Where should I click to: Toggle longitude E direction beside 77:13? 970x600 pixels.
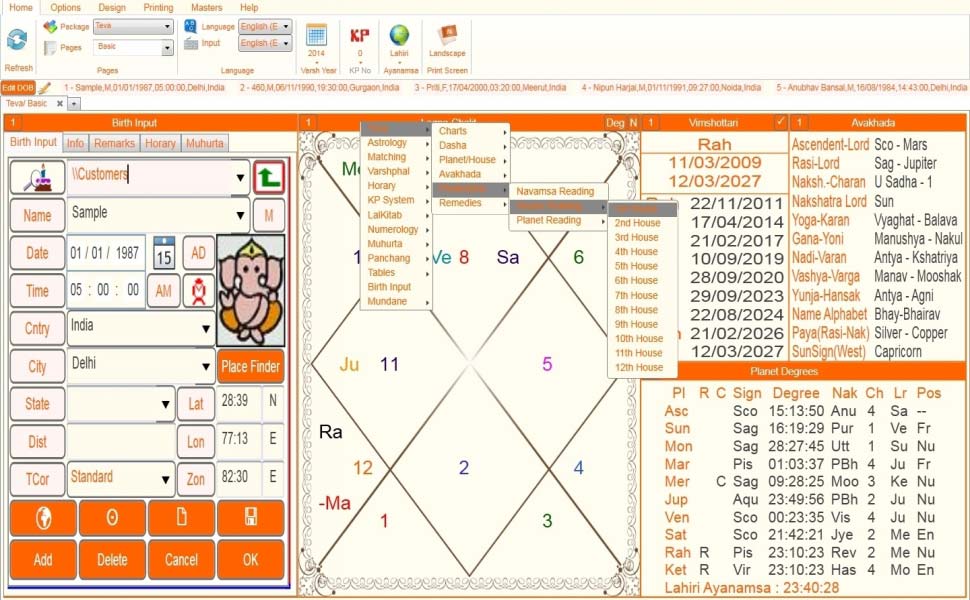click(273, 439)
